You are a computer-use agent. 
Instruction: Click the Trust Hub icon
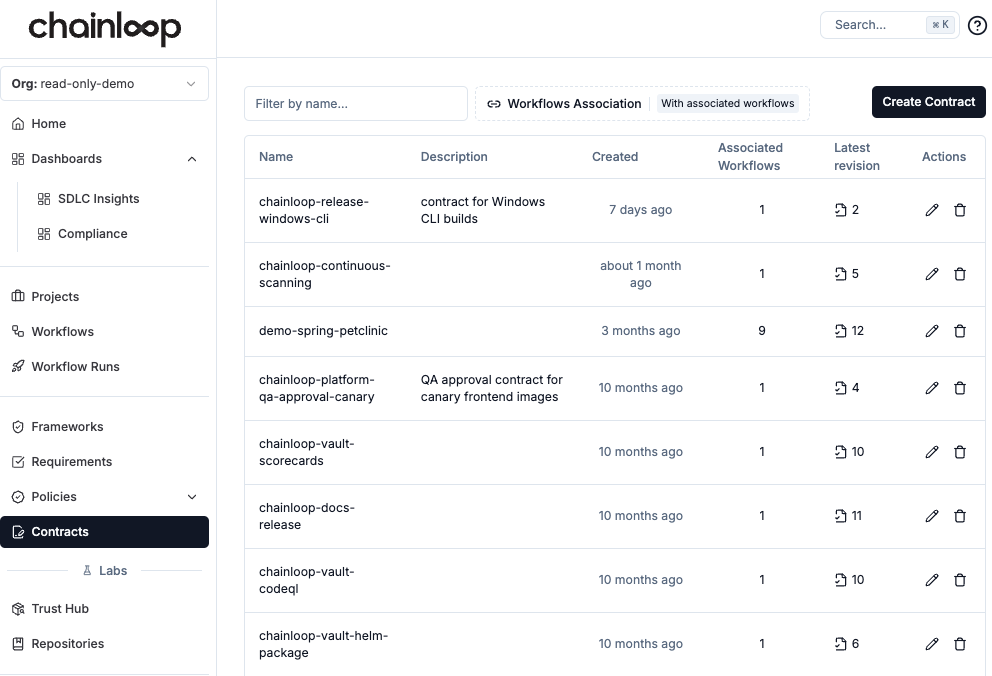(18, 609)
